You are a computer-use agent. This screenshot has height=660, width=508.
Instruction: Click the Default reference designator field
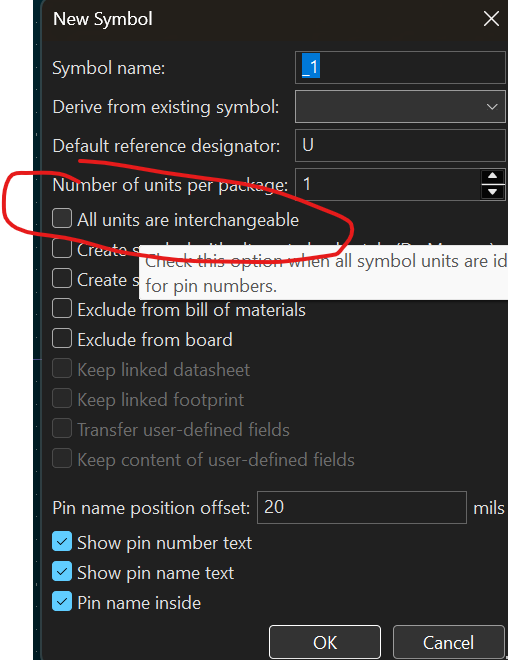click(400, 146)
